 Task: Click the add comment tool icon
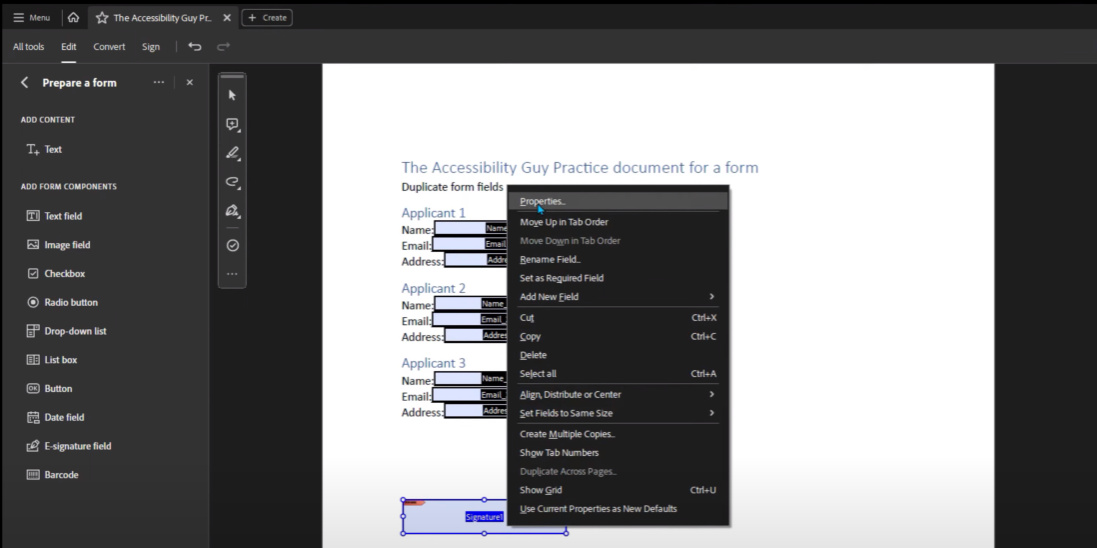pos(232,125)
